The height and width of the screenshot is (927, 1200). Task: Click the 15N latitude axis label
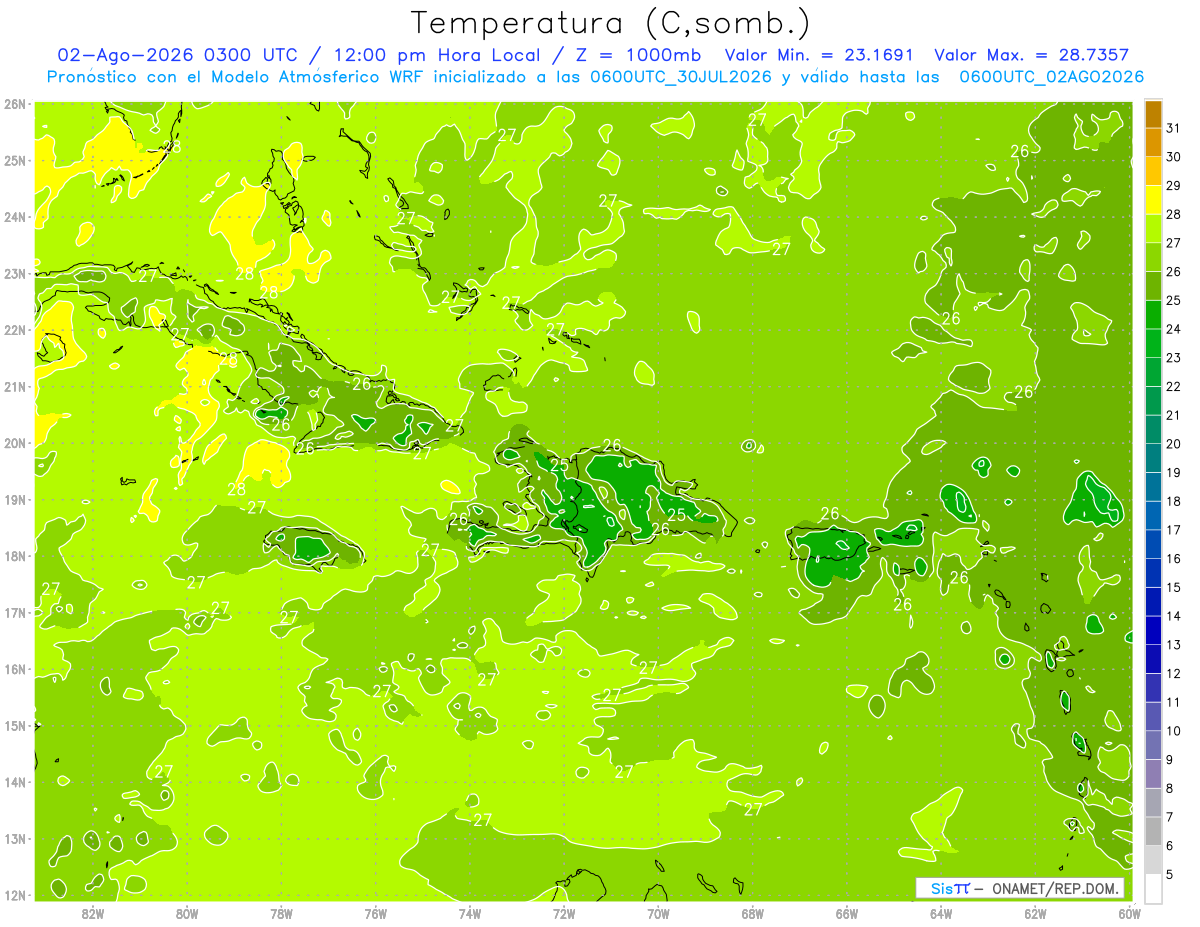coord(15,725)
